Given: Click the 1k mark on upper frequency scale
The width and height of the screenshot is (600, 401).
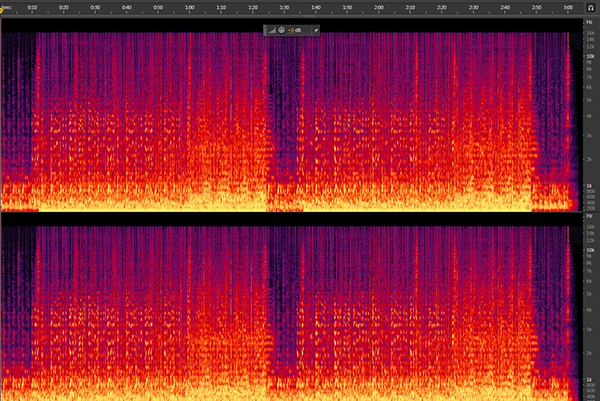Looking at the screenshot, I should (590, 187).
